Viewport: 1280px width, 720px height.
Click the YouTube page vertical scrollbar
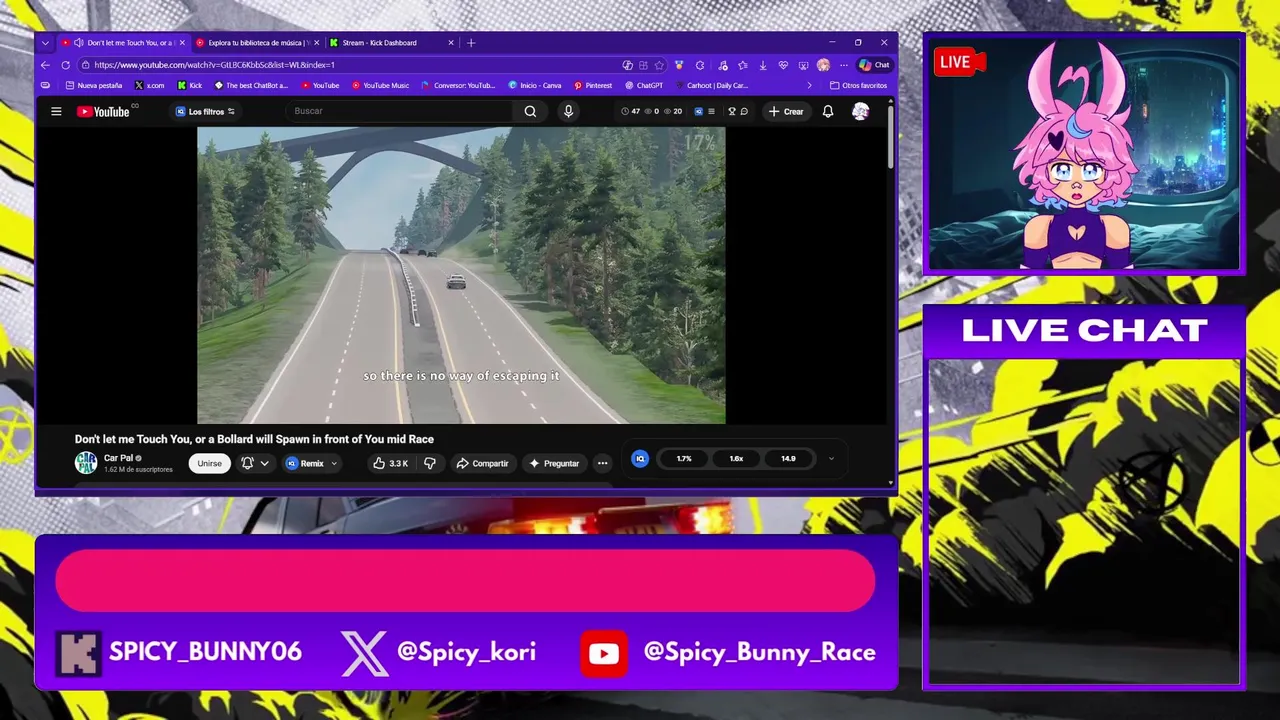coord(890,135)
